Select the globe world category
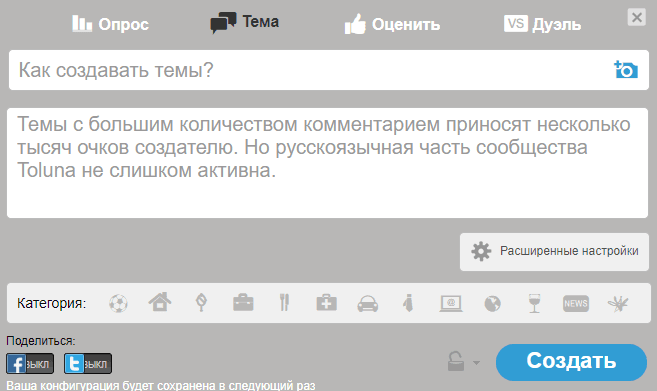 pos(492,303)
